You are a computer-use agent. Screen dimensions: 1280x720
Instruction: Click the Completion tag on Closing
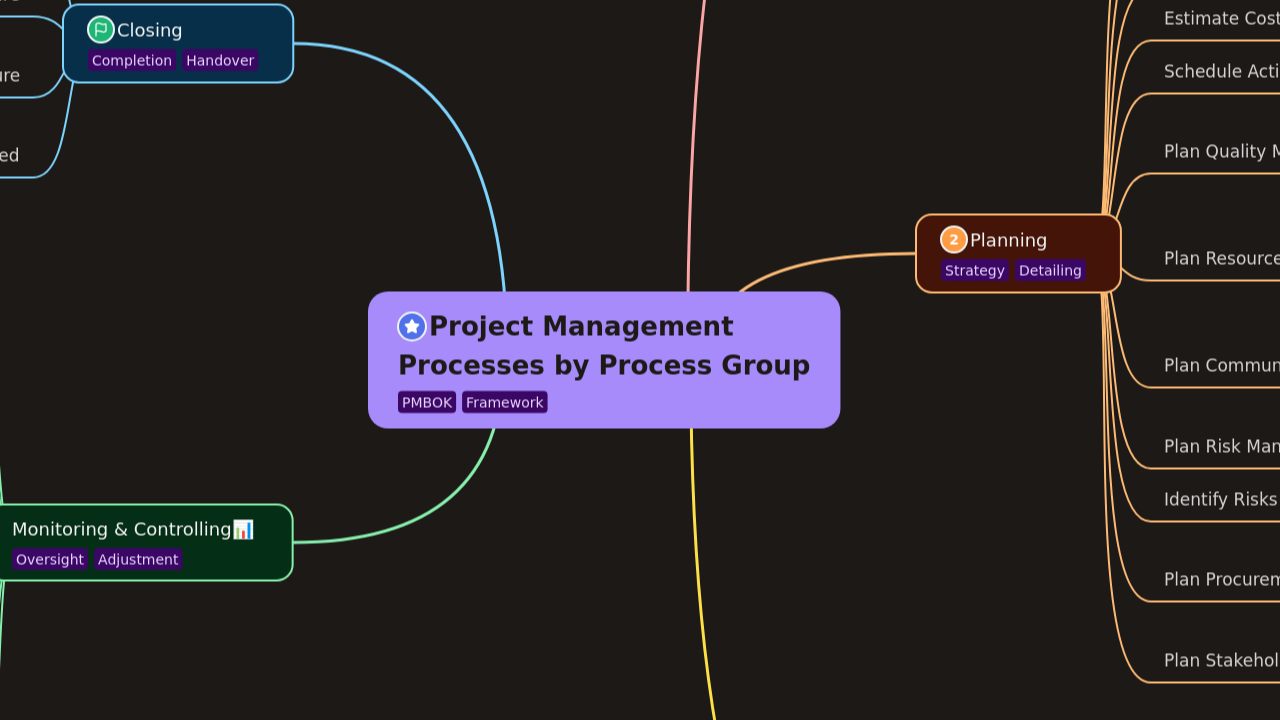pos(132,60)
